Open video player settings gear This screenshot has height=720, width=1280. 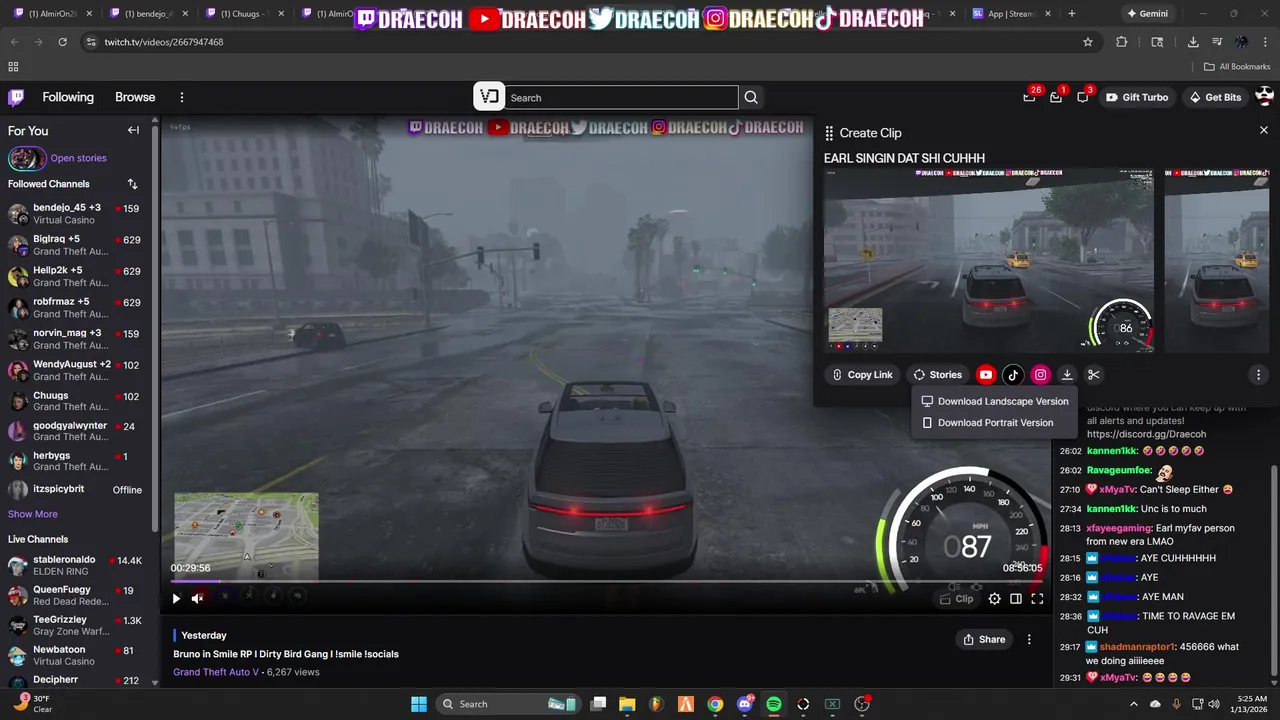[994, 599]
